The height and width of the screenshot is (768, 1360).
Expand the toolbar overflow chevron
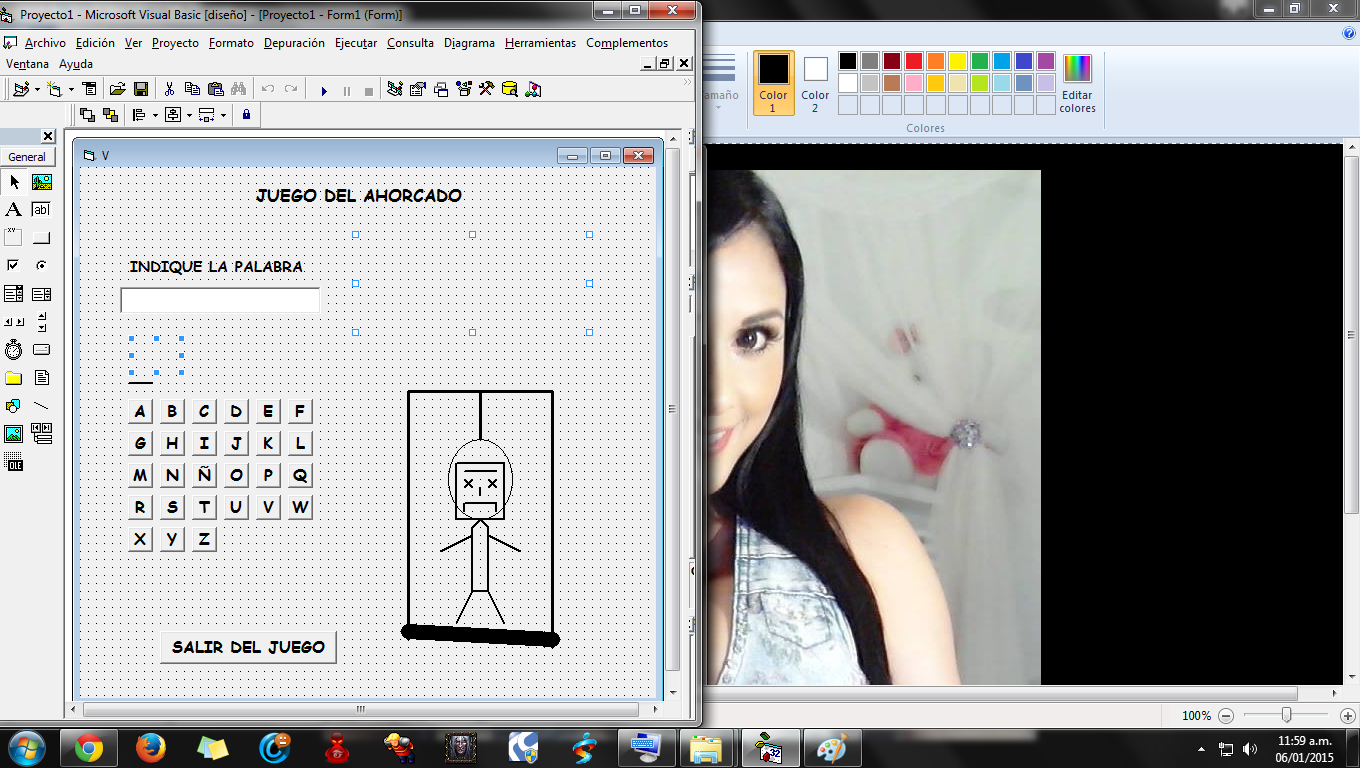(x=687, y=83)
